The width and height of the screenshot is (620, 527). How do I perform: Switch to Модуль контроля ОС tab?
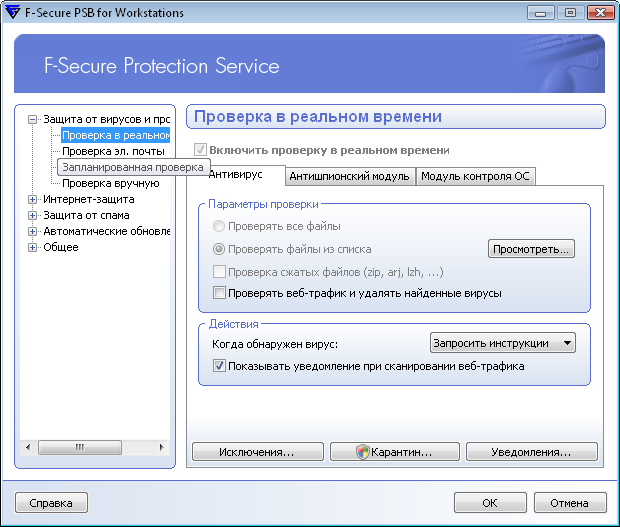point(475,176)
